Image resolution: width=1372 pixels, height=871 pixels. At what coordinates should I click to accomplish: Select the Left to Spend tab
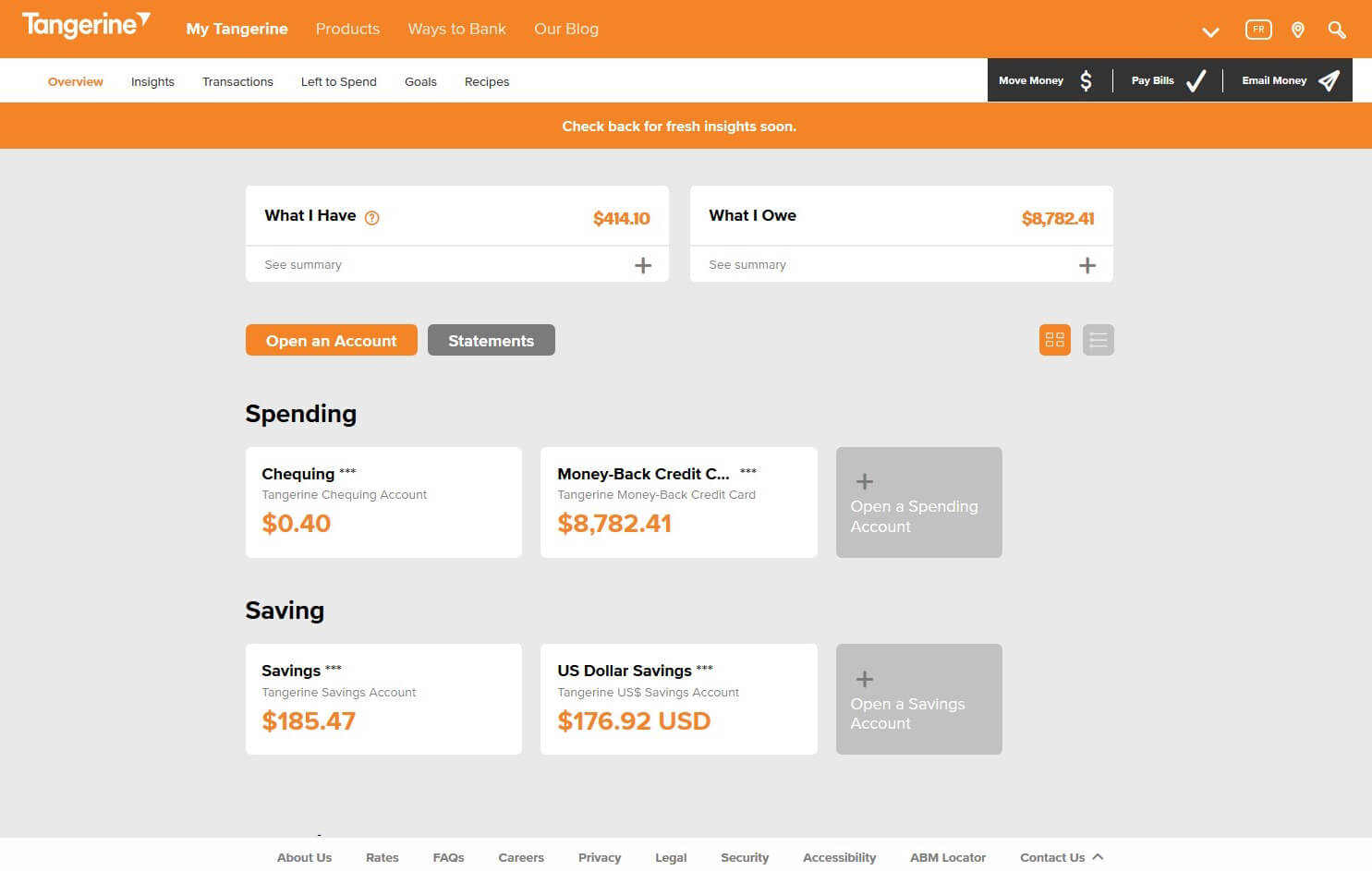[x=339, y=81]
